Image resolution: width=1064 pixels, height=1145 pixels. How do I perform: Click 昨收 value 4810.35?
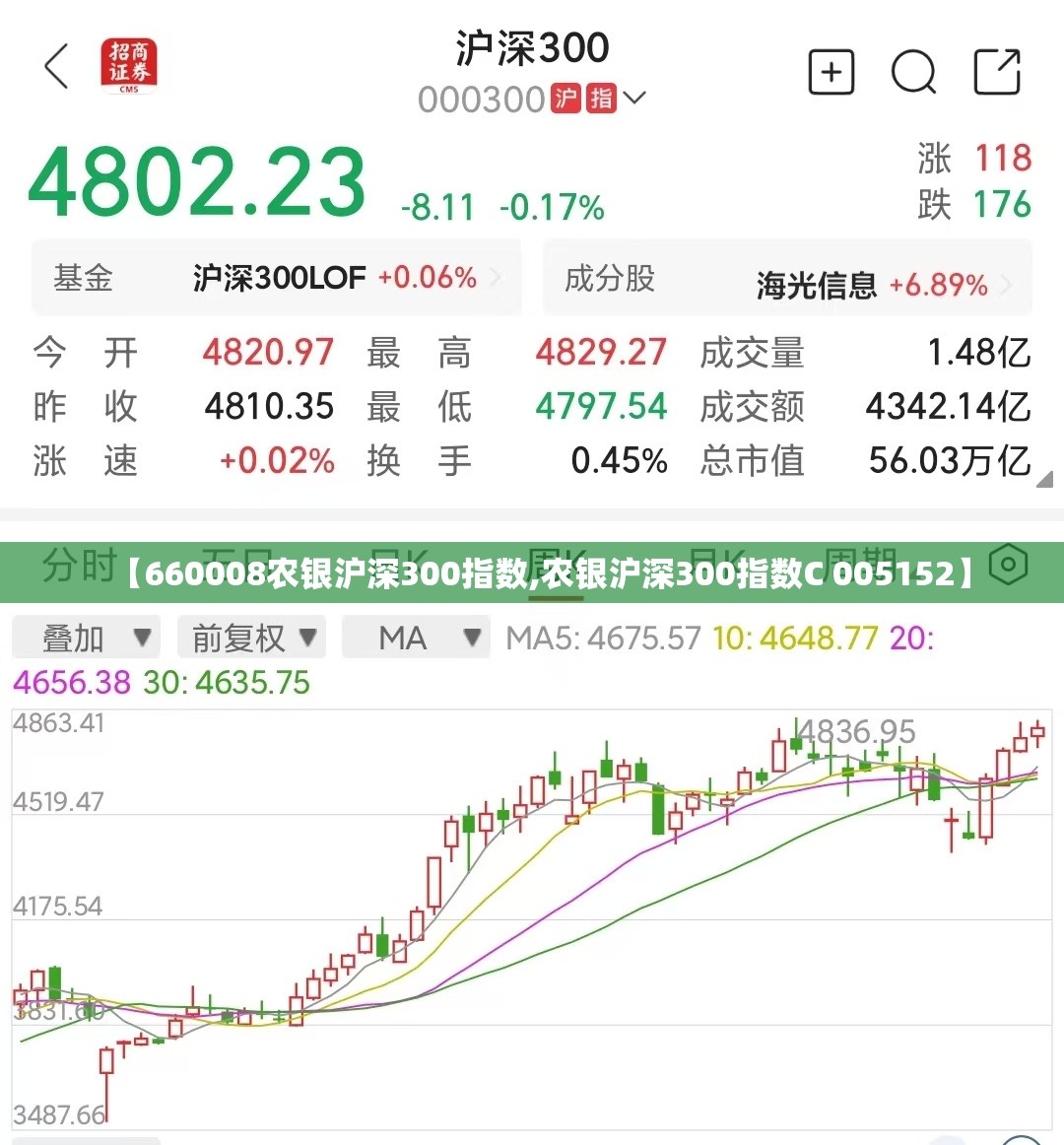click(269, 406)
